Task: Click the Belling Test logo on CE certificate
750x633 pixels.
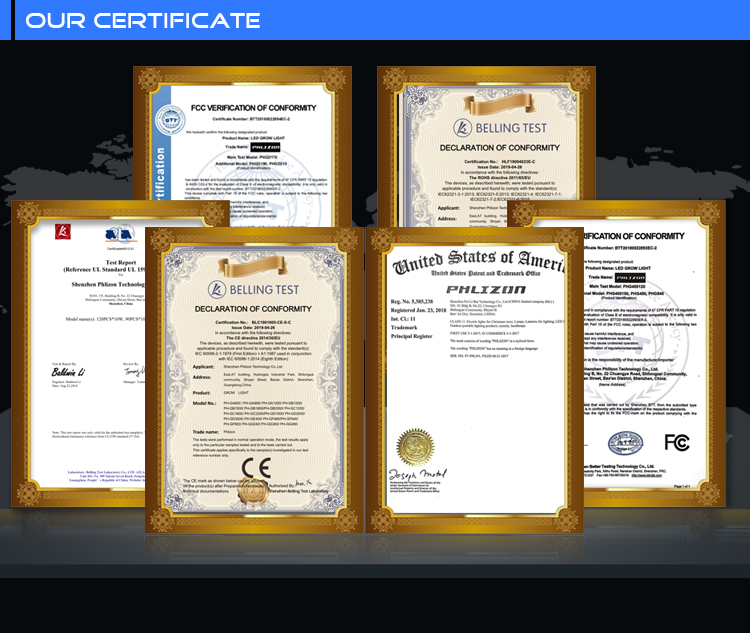Action: point(254,289)
